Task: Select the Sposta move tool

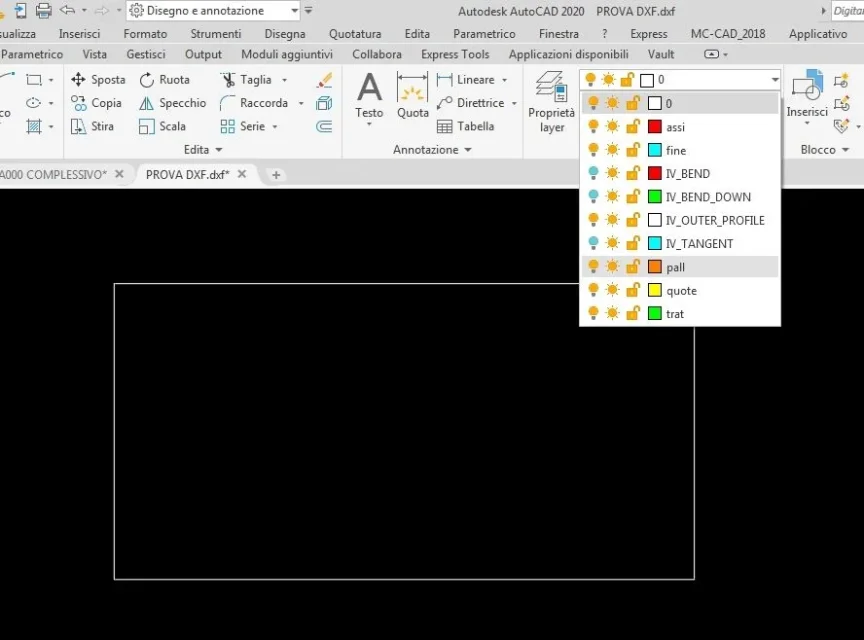Action: pos(98,79)
